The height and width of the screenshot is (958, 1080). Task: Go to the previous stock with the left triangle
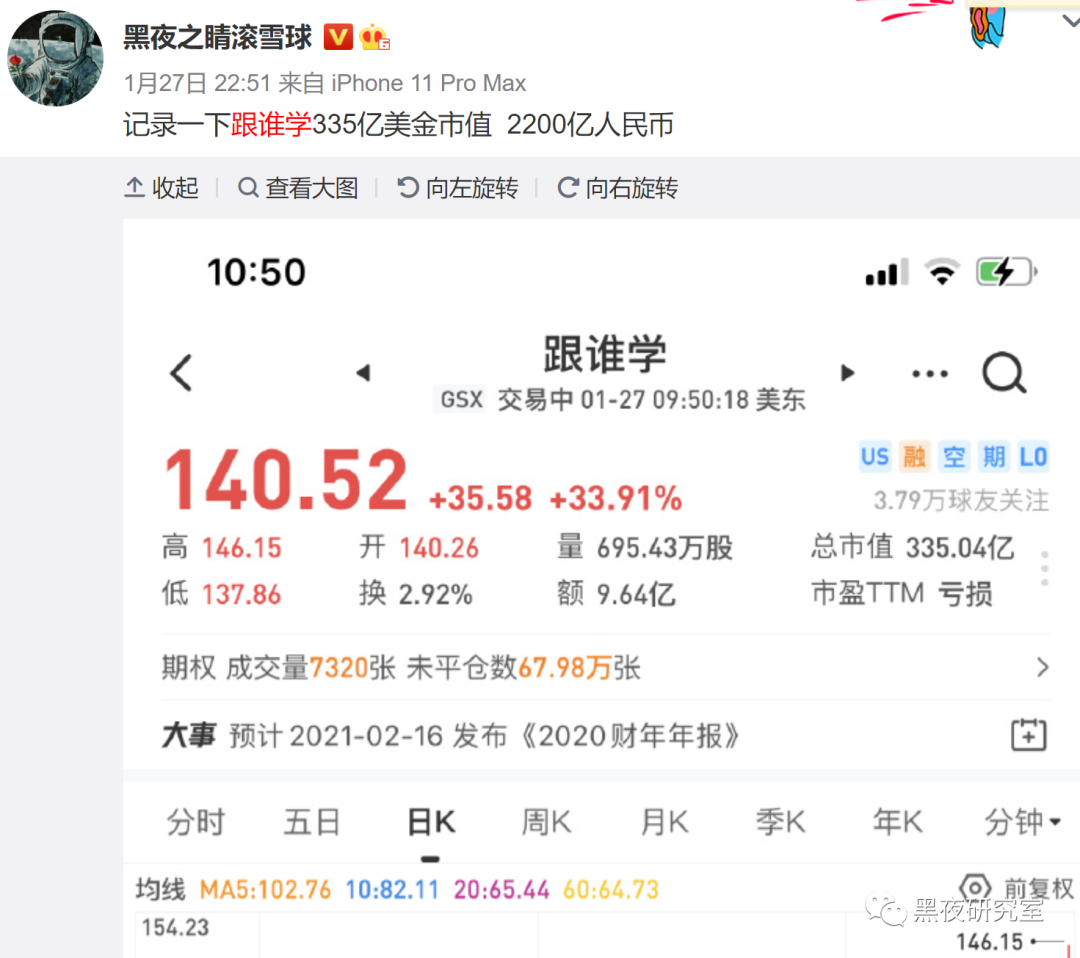363,373
